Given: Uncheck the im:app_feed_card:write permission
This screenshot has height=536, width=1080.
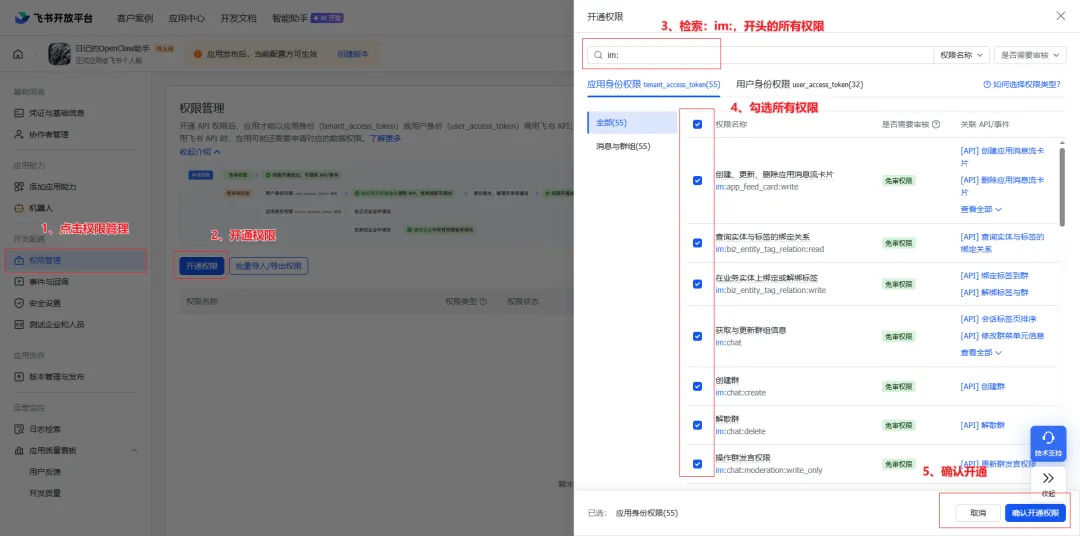Looking at the screenshot, I should 697,181.
